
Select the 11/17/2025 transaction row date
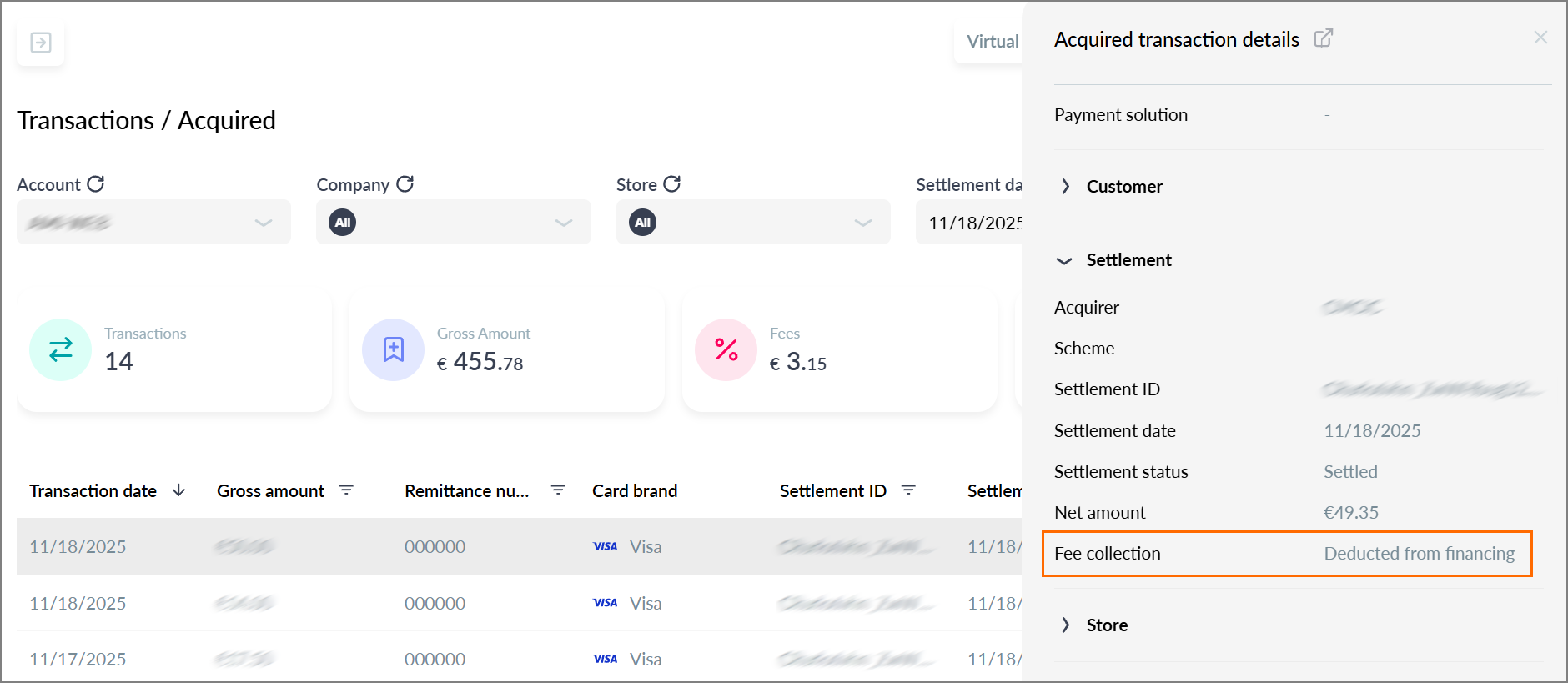coord(78,660)
